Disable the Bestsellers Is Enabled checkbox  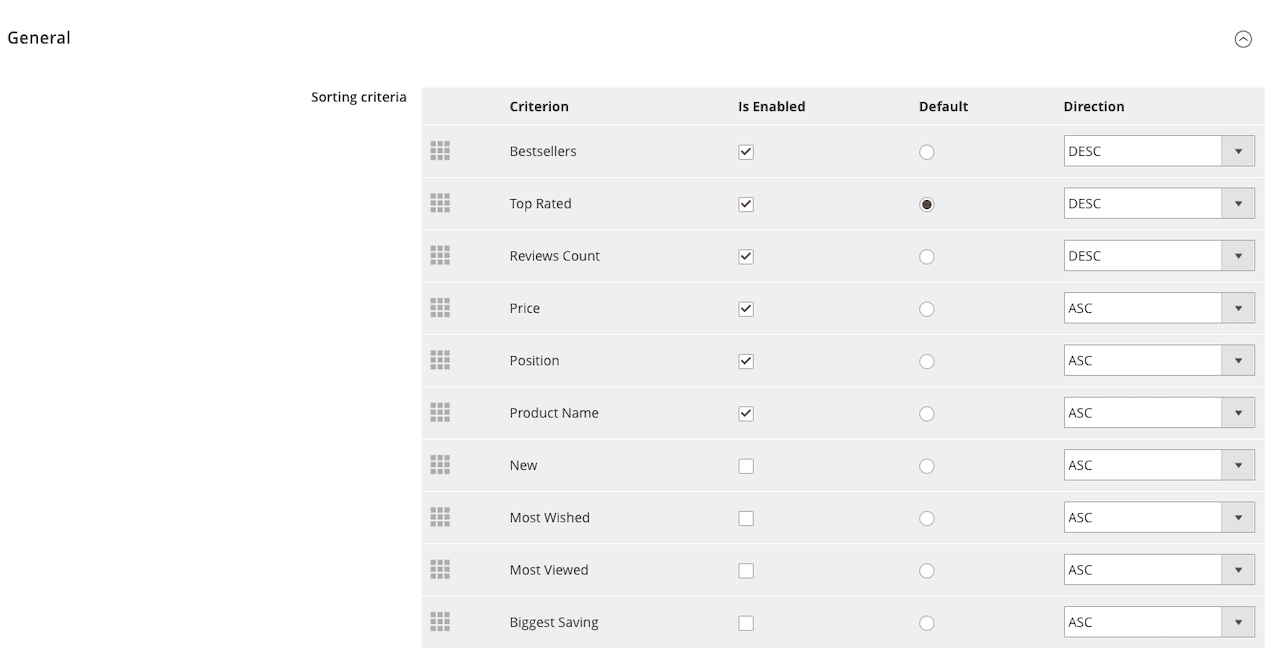pyautogui.click(x=746, y=152)
